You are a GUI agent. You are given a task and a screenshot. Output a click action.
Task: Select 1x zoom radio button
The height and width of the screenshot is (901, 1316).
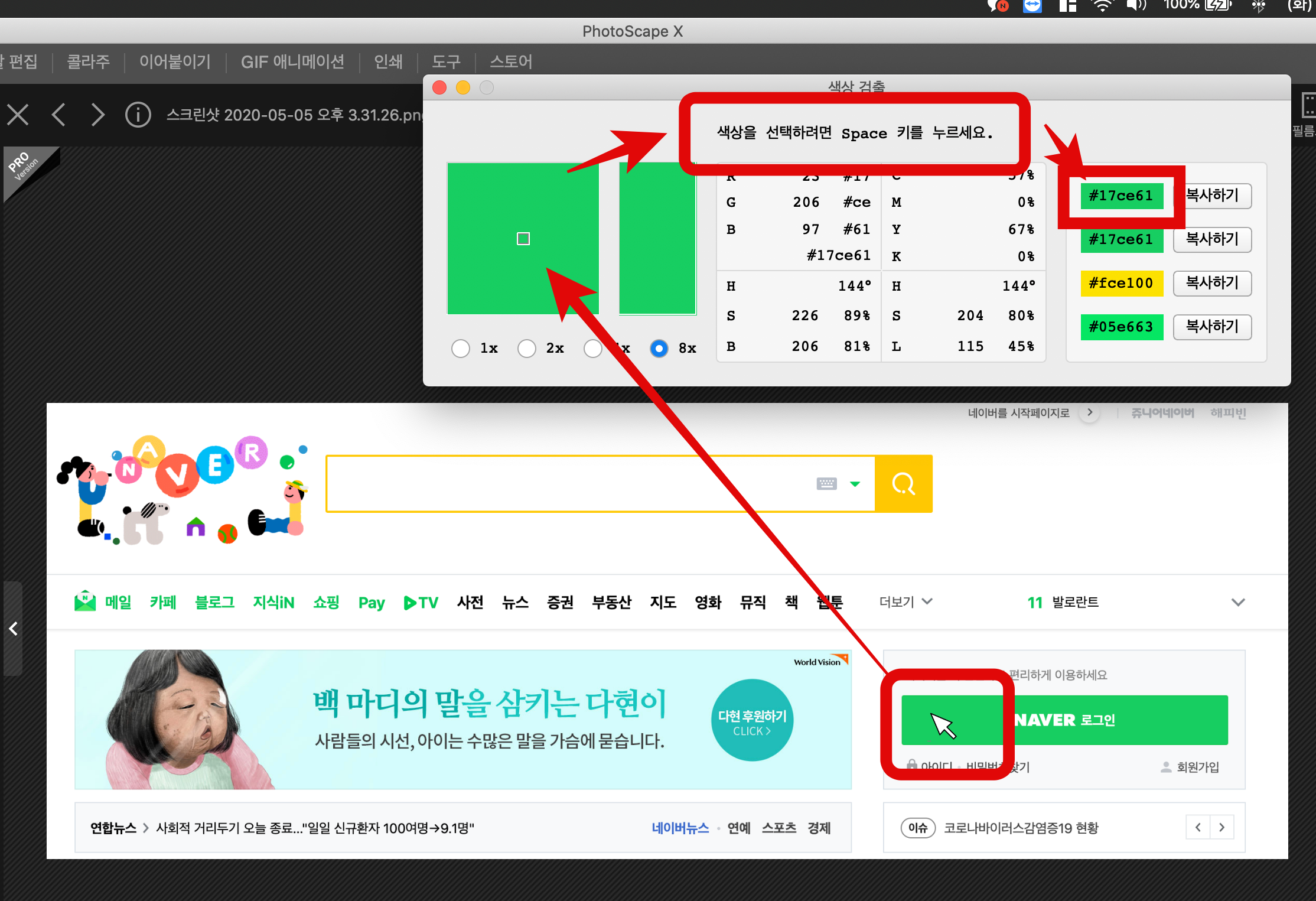coord(461,349)
